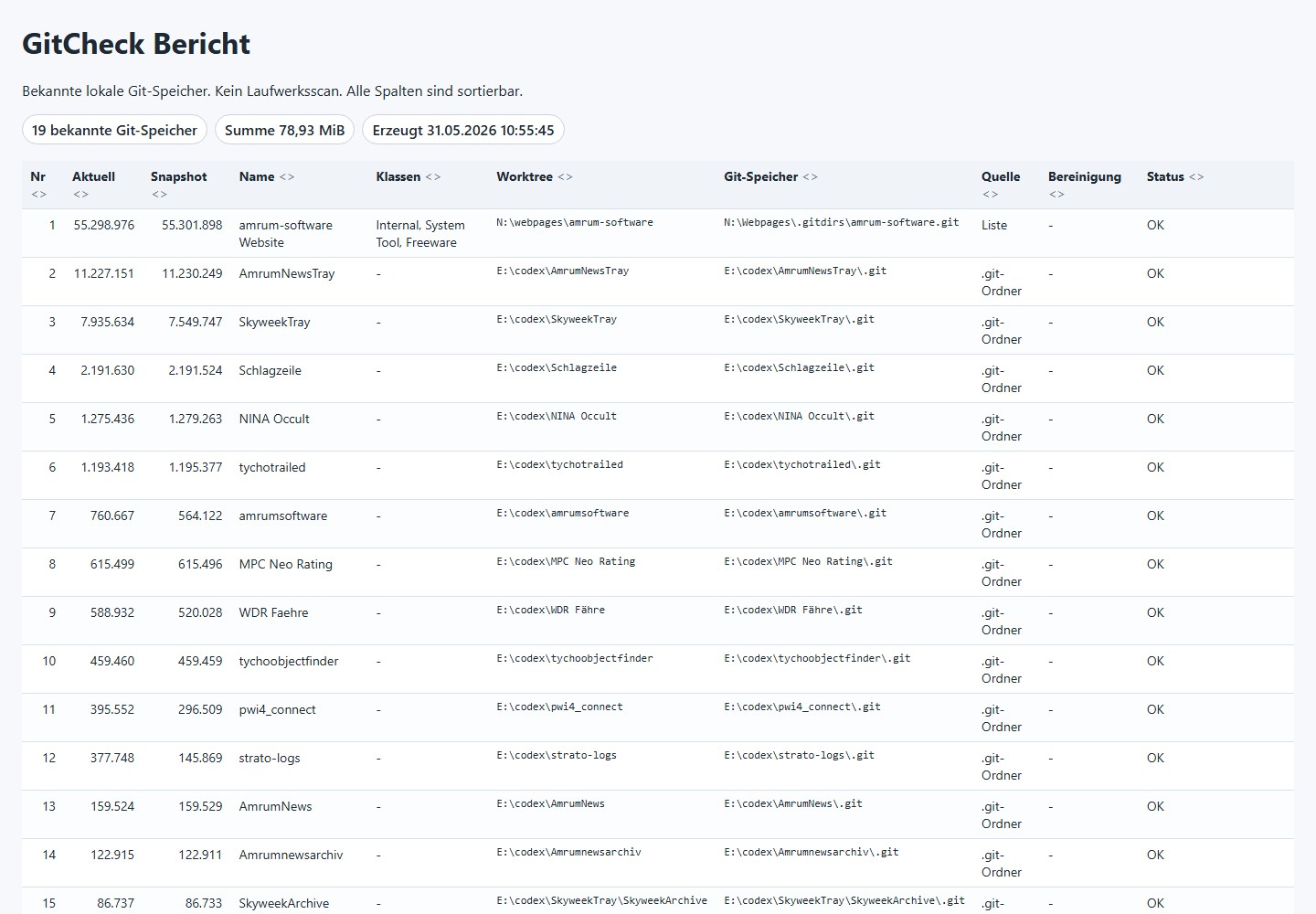
Task: Select name SkyweekTray
Action: (x=275, y=322)
